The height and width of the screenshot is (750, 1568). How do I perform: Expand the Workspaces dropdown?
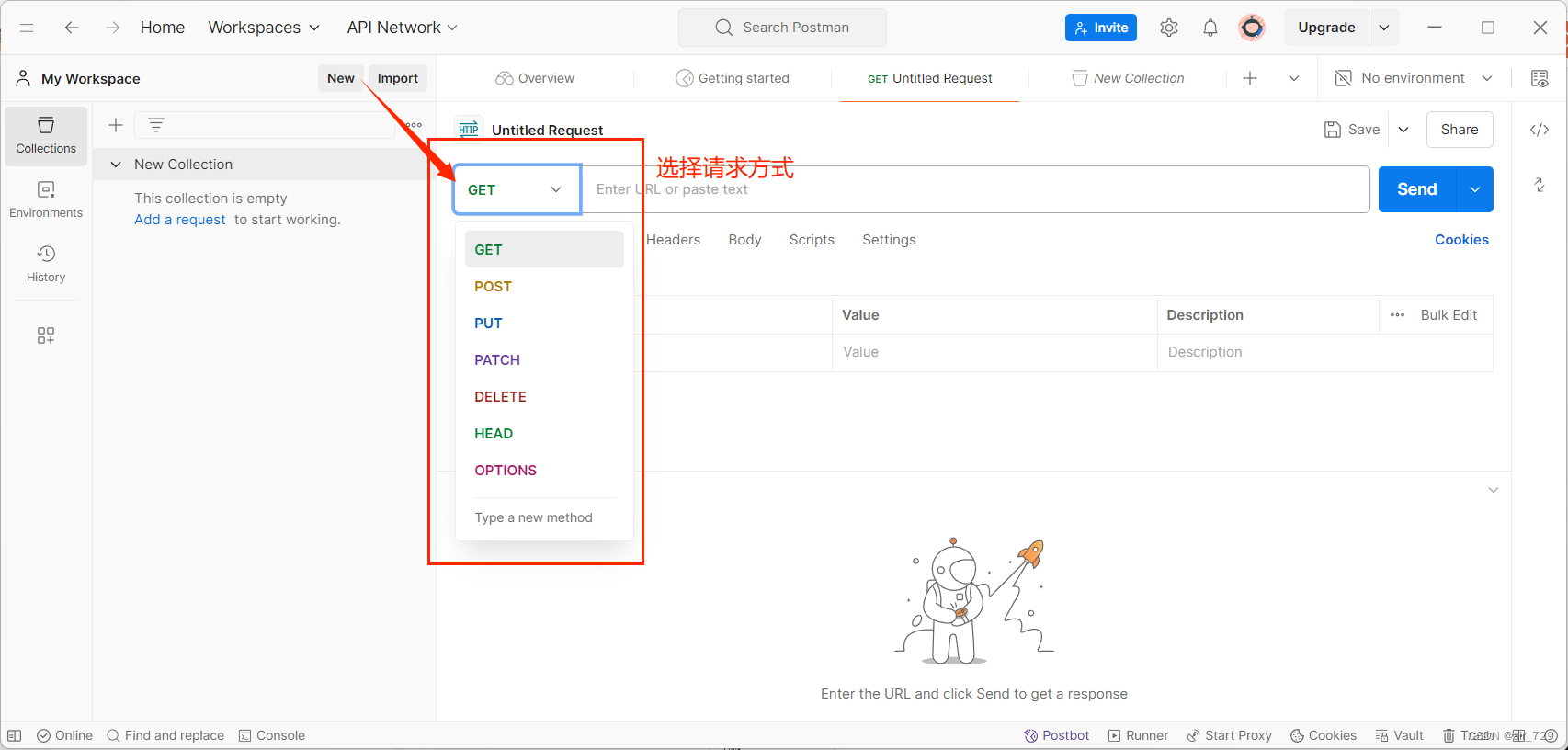tap(264, 28)
